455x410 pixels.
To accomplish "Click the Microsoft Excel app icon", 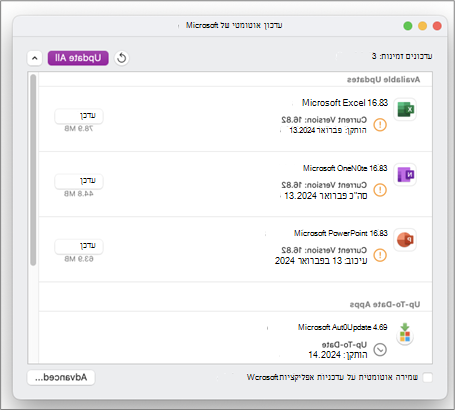I will tap(405, 109).
